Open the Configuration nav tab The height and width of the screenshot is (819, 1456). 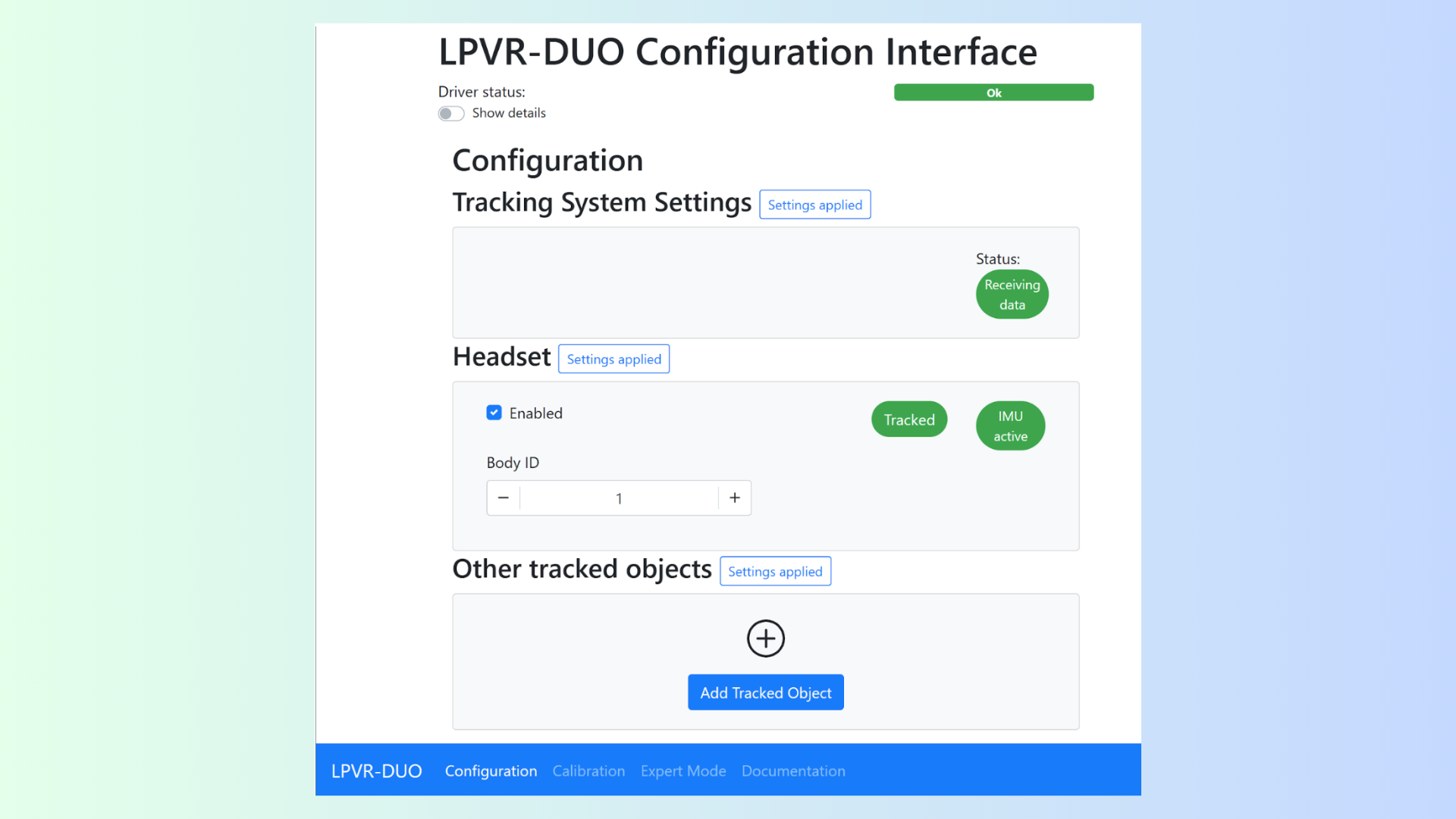491,770
